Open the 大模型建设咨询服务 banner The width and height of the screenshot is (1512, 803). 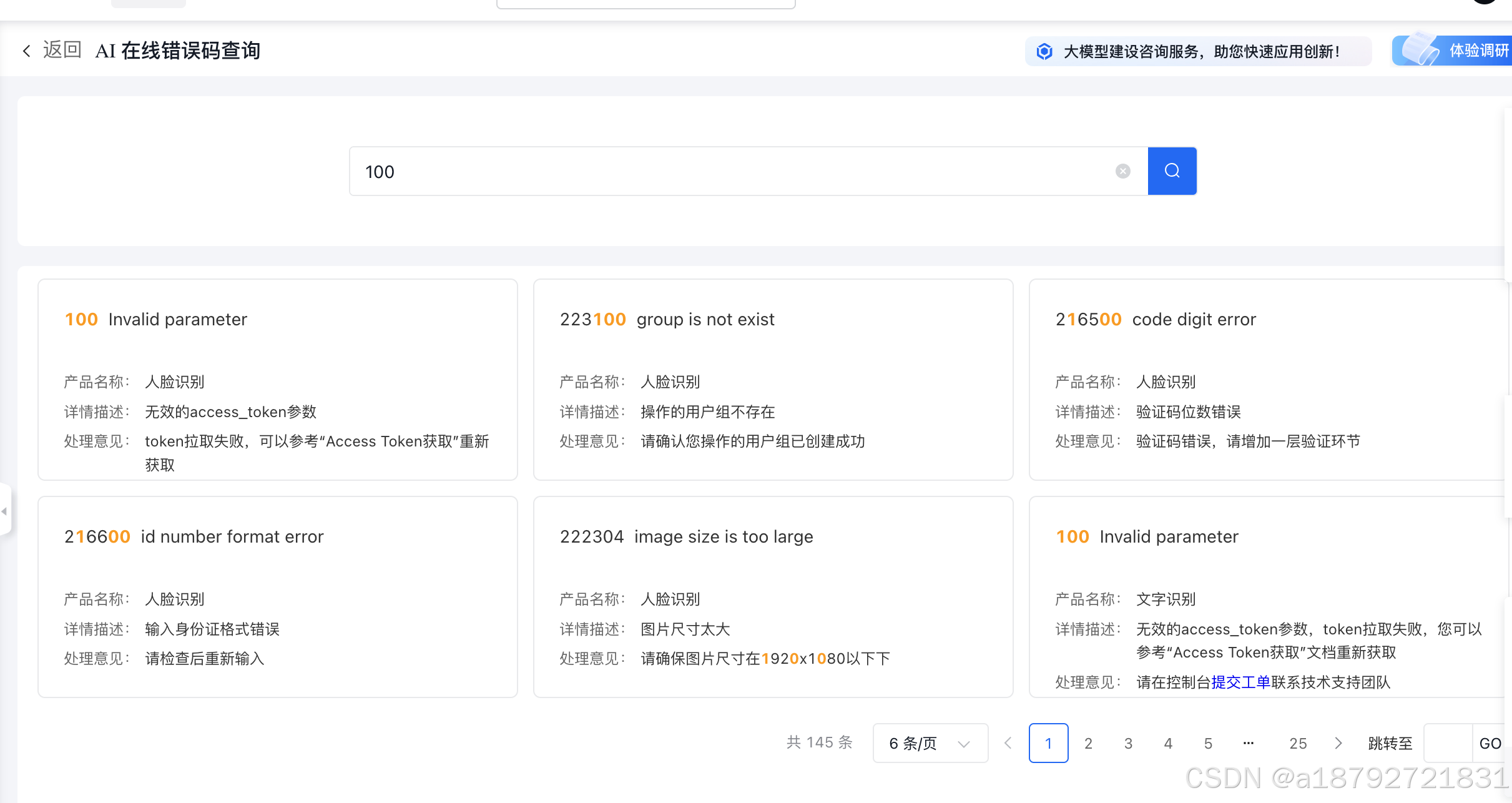point(1199,51)
